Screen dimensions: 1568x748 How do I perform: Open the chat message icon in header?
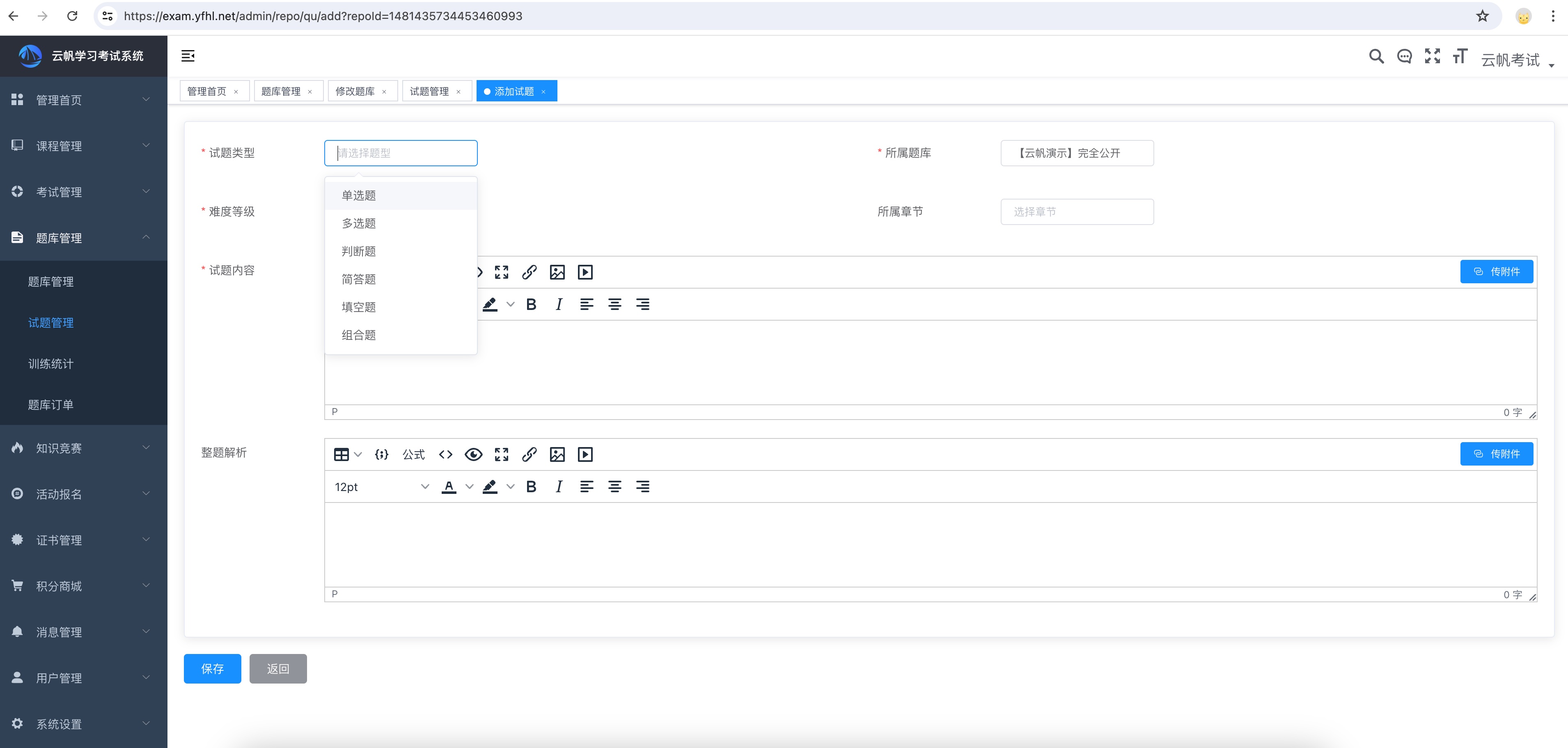tap(1404, 56)
